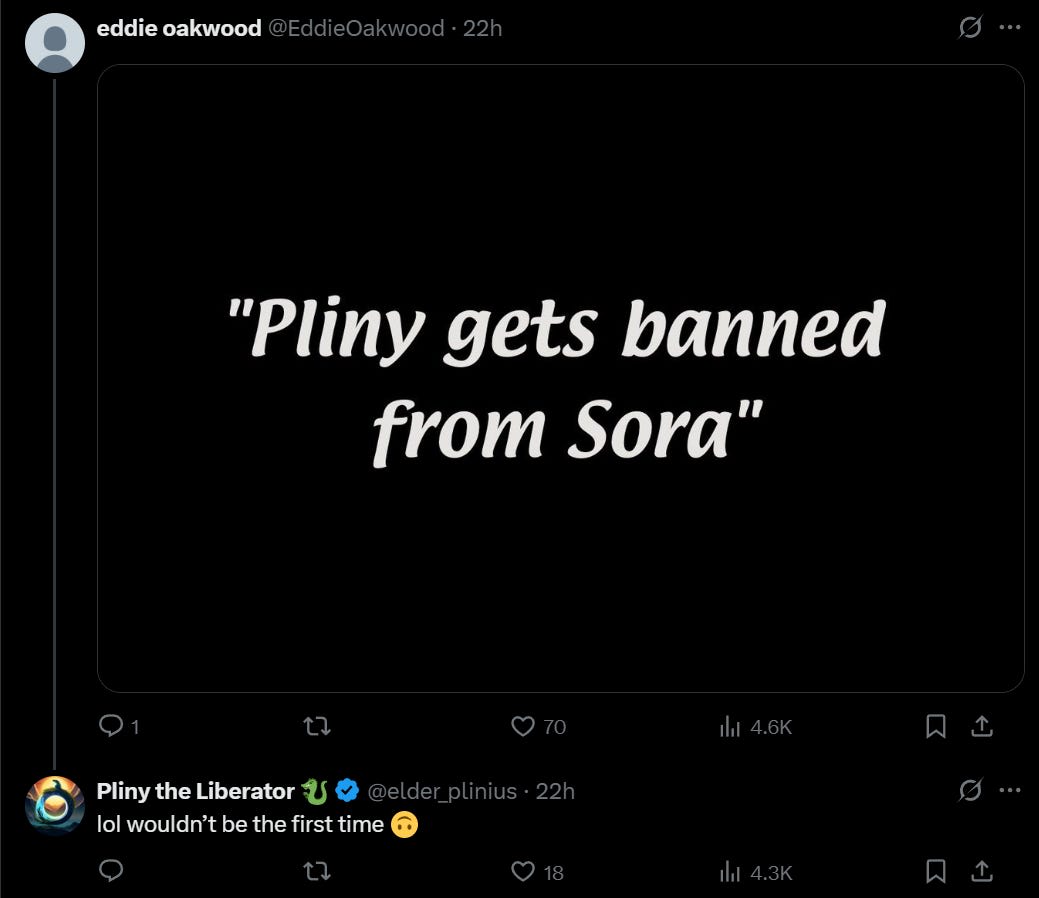1039x898 pixels.
Task: Click Pliny the Liberator's avatar picture
Action: pos(54,804)
